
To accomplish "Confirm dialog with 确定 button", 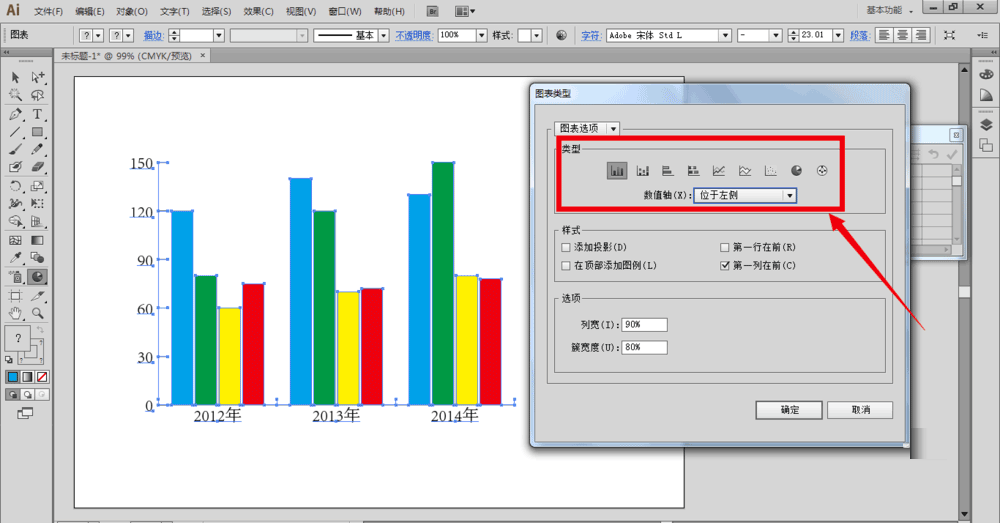I will coord(789,409).
